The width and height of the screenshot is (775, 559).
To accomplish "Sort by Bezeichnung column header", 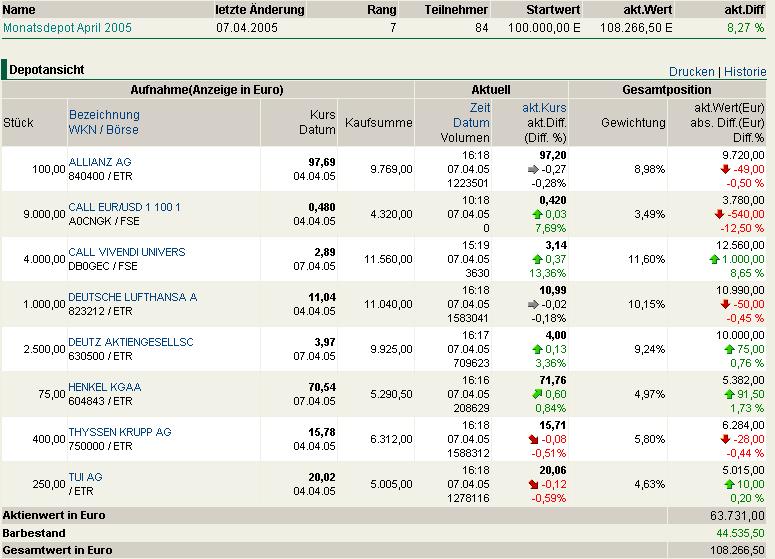I will pos(104,115).
